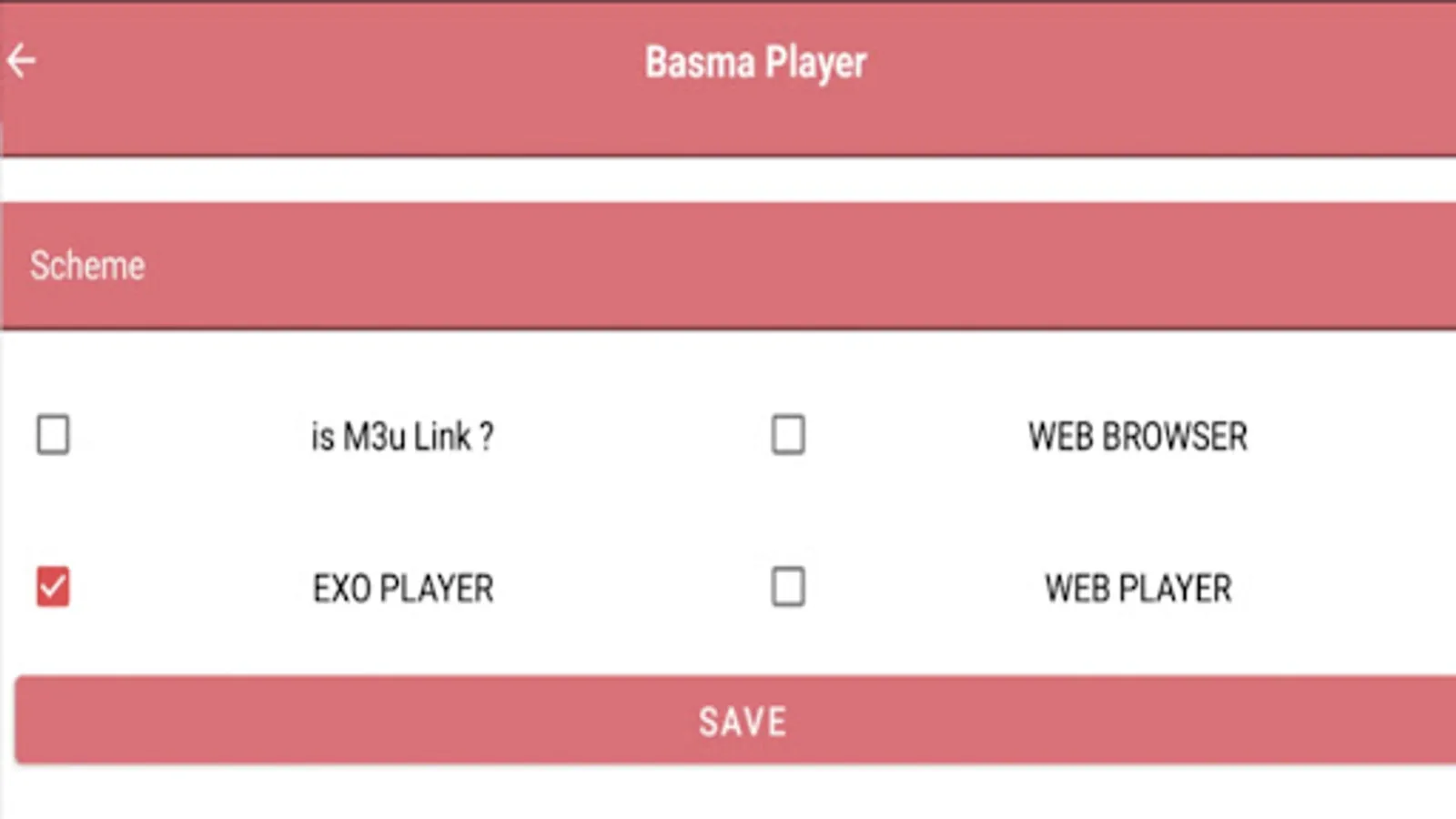Click the EXO PLAYER label
This screenshot has height=819, width=1456.
click(x=402, y=589)
